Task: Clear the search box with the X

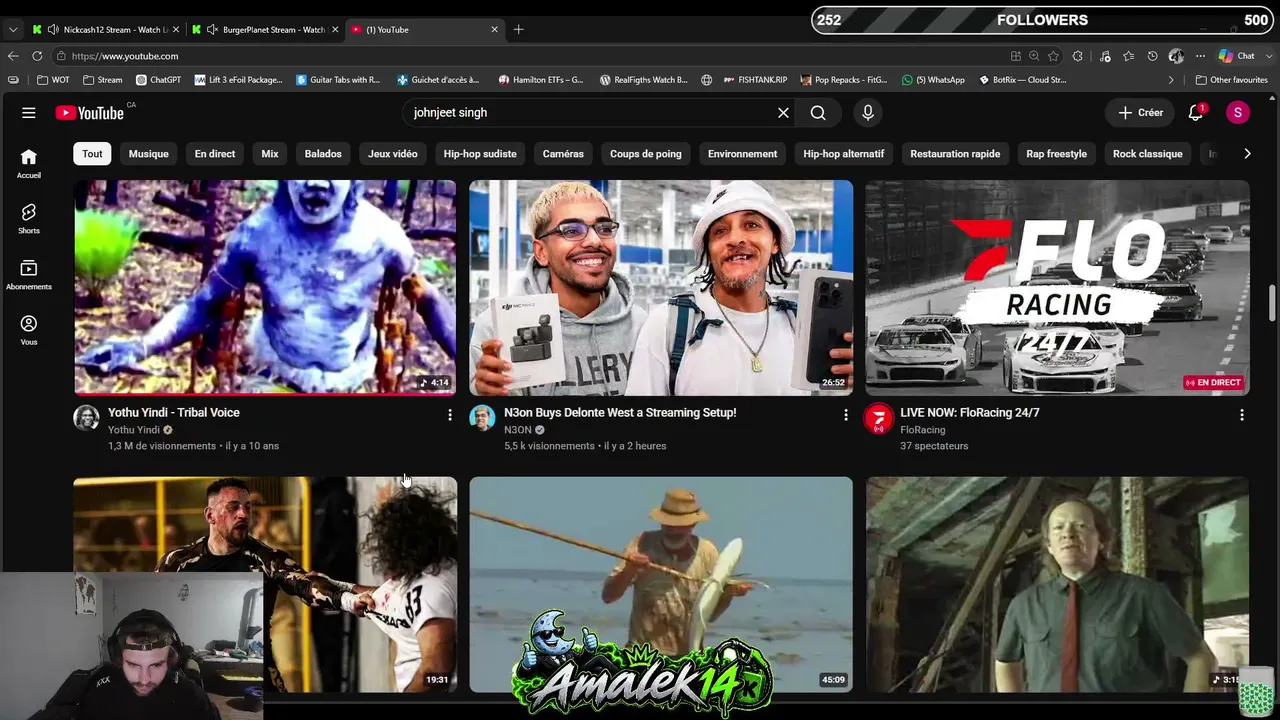Action: [783, 113]
